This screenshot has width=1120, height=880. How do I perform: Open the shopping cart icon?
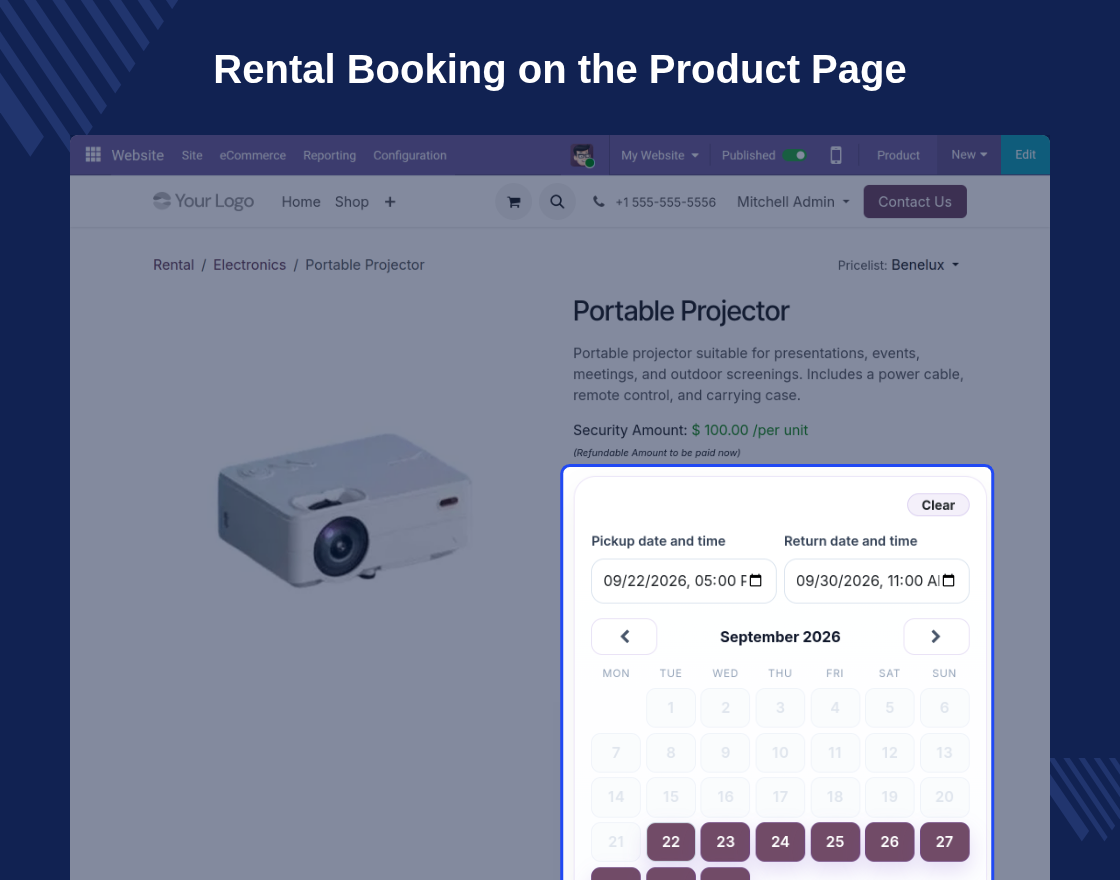[x=514, y=202]
